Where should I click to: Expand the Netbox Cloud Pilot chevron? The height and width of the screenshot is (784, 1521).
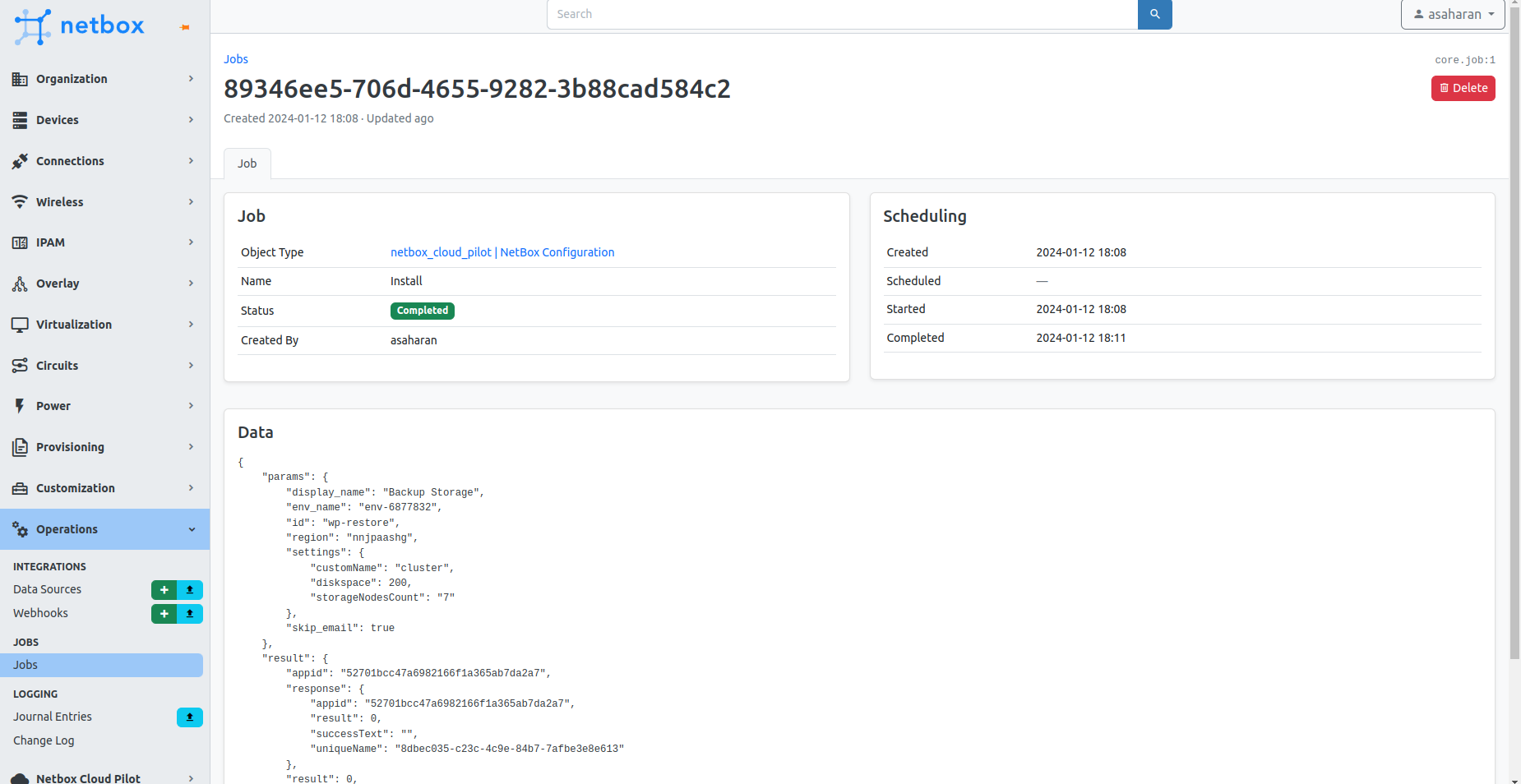point(191,778)
